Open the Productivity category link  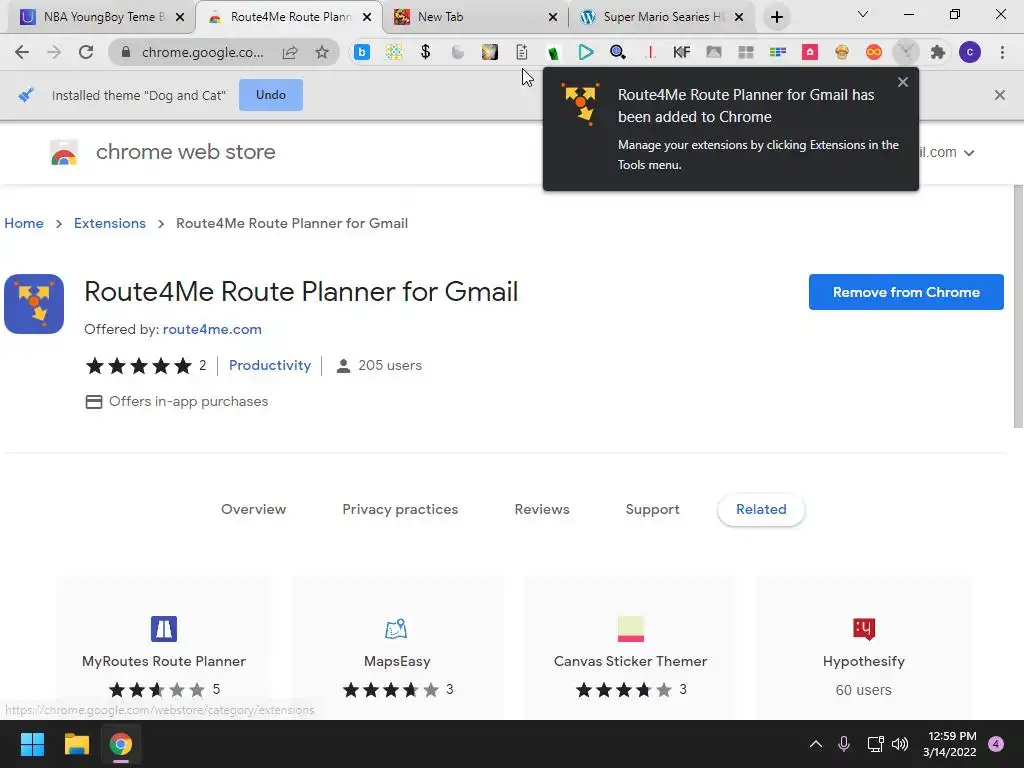coord(270,365)
